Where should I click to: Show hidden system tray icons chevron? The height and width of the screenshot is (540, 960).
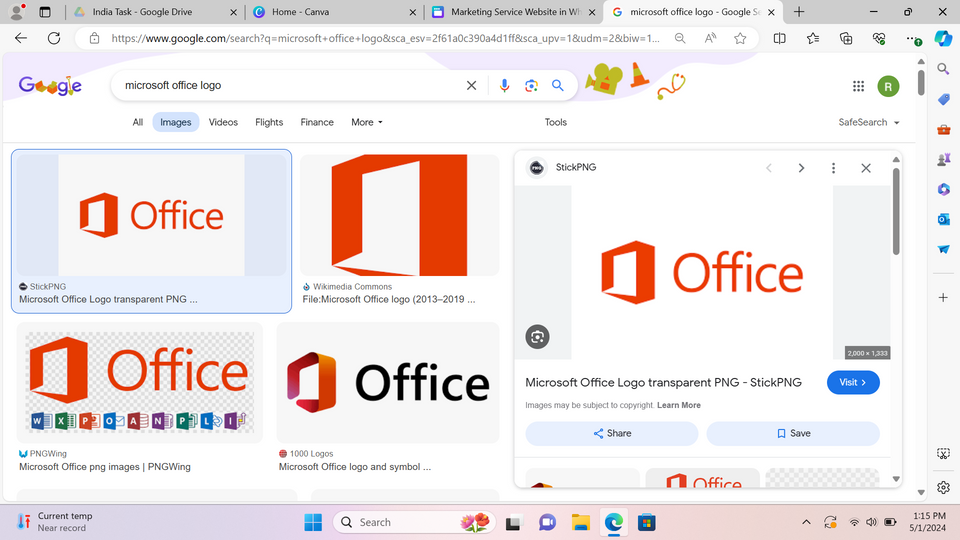pyautogui.click(x=806, y=522)
